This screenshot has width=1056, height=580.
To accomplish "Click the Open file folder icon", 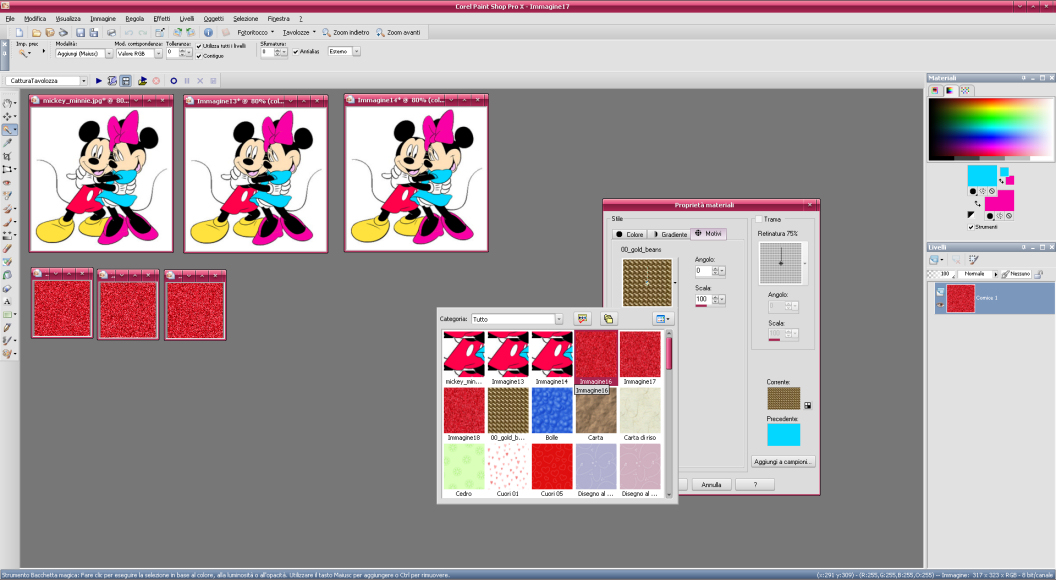I will click(x=36, y=32).
